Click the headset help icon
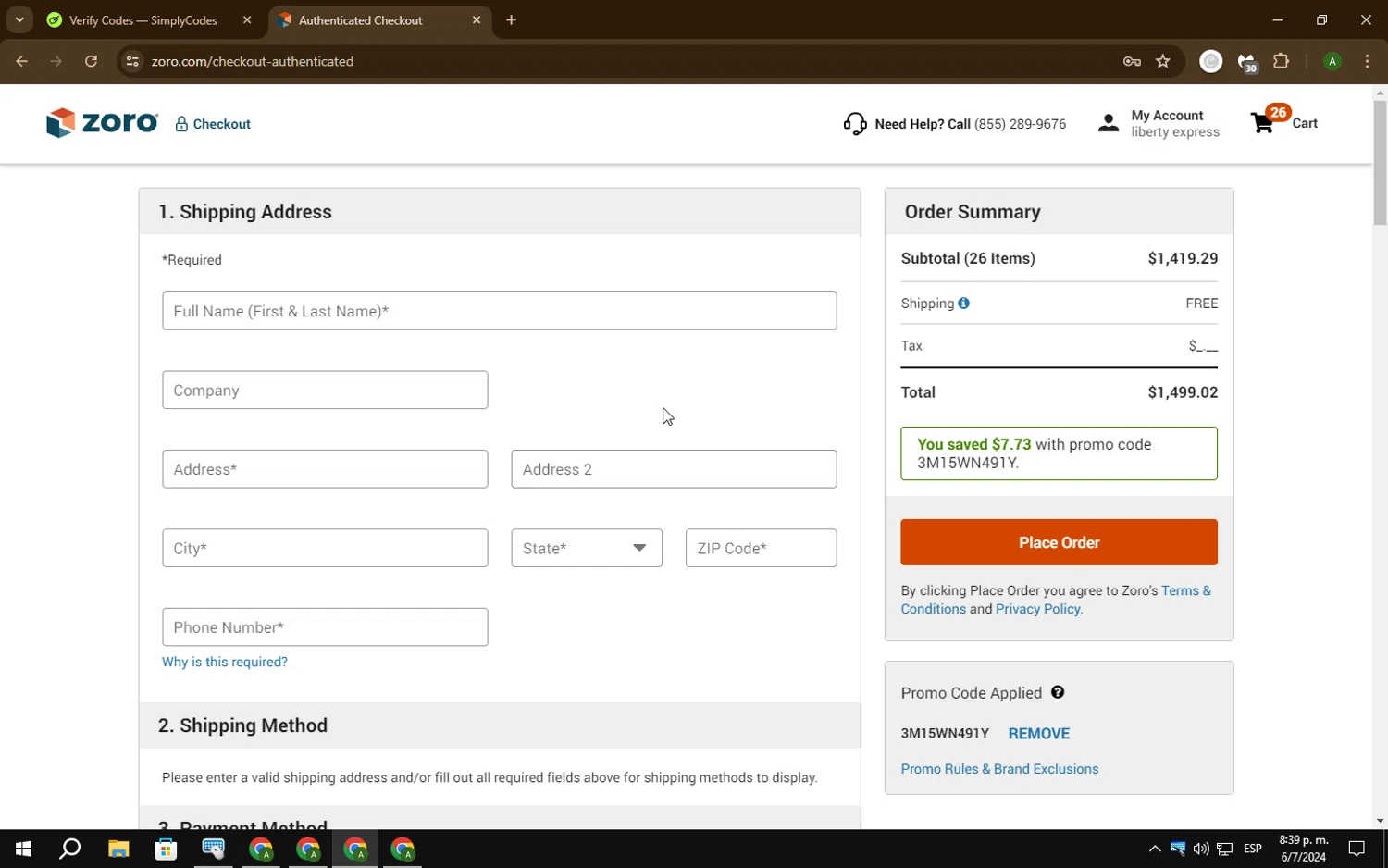This screenshot has height=868, width=1388. (855, 123)
